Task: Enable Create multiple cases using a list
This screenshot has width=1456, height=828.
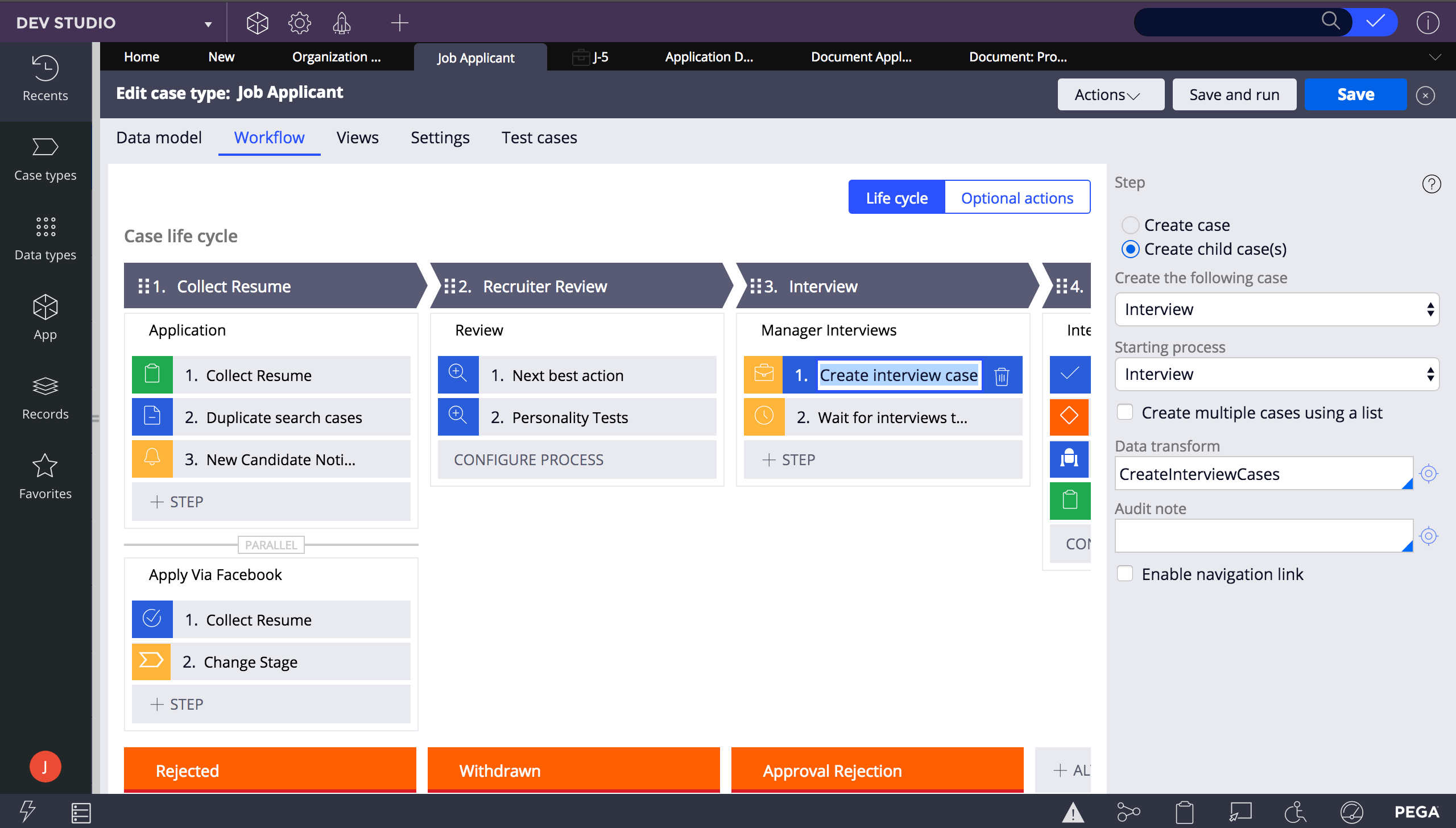Action: coord(1125,412)
